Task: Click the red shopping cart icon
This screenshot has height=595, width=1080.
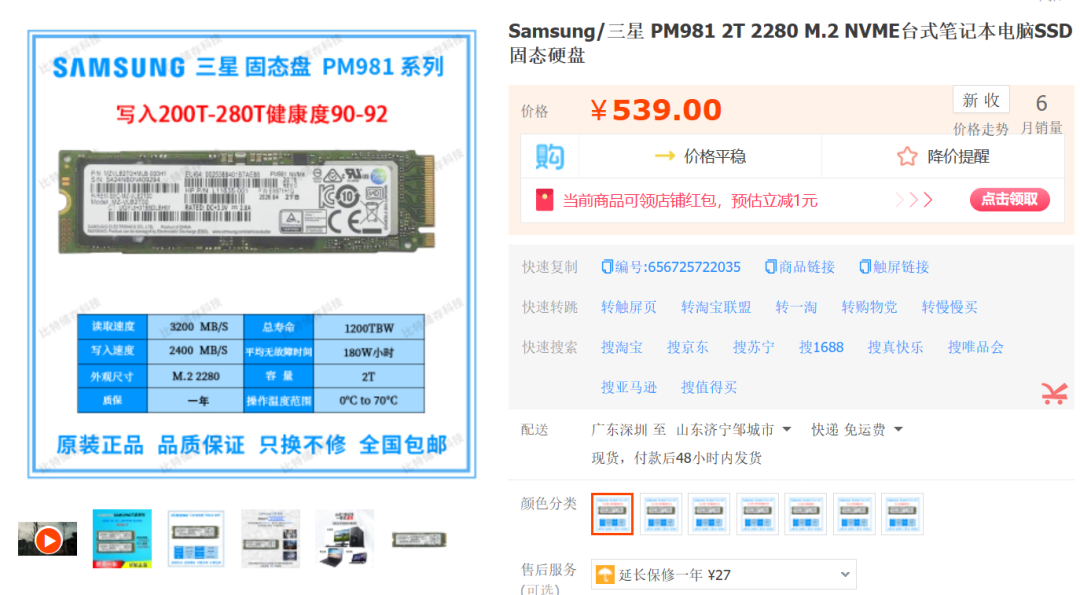Action: pyautogui.click(x=1055, y=393)
